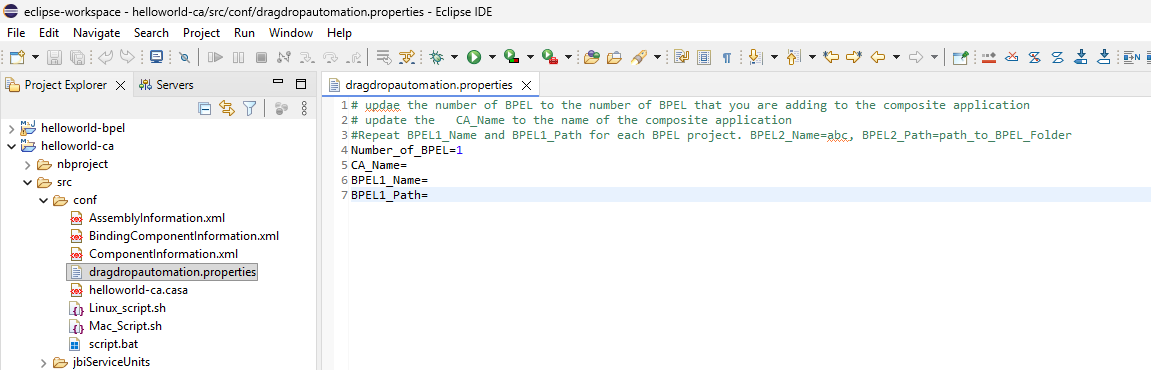Click the Terminate (stop) debug icon

pos(261,57)
